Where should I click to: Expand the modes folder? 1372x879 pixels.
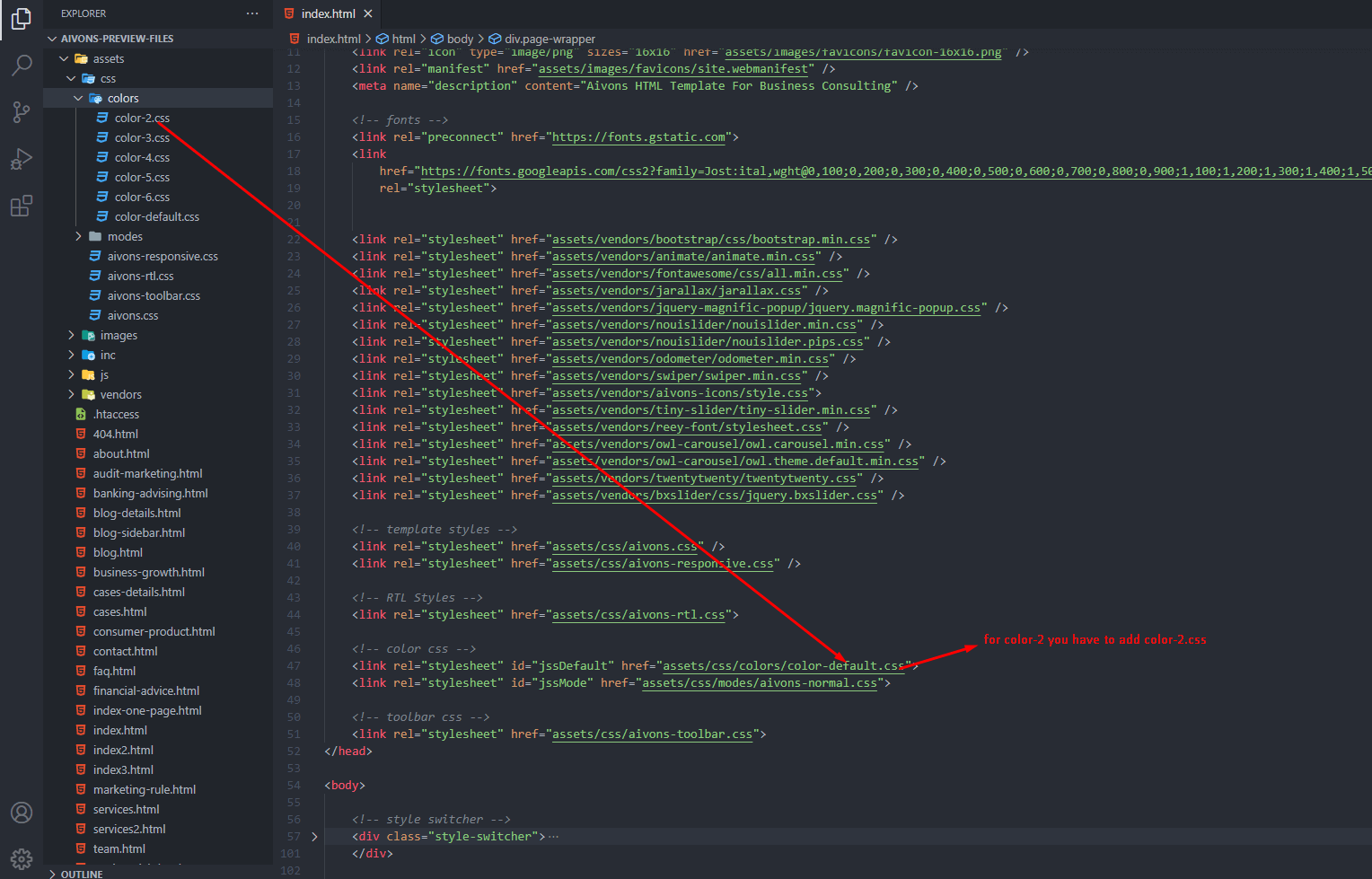(78, 236)
